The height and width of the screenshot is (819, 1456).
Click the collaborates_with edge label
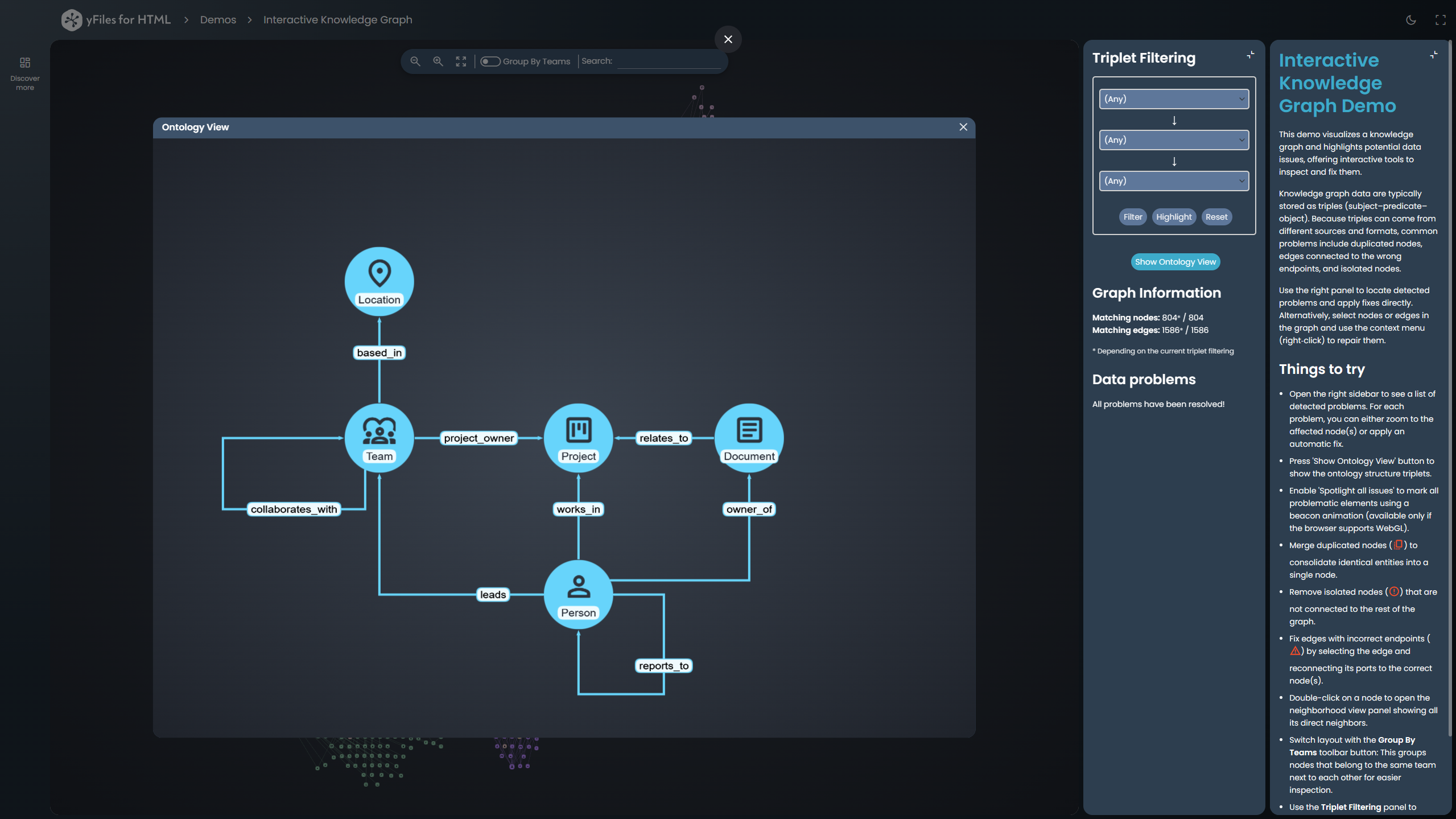tap(294, 509)
